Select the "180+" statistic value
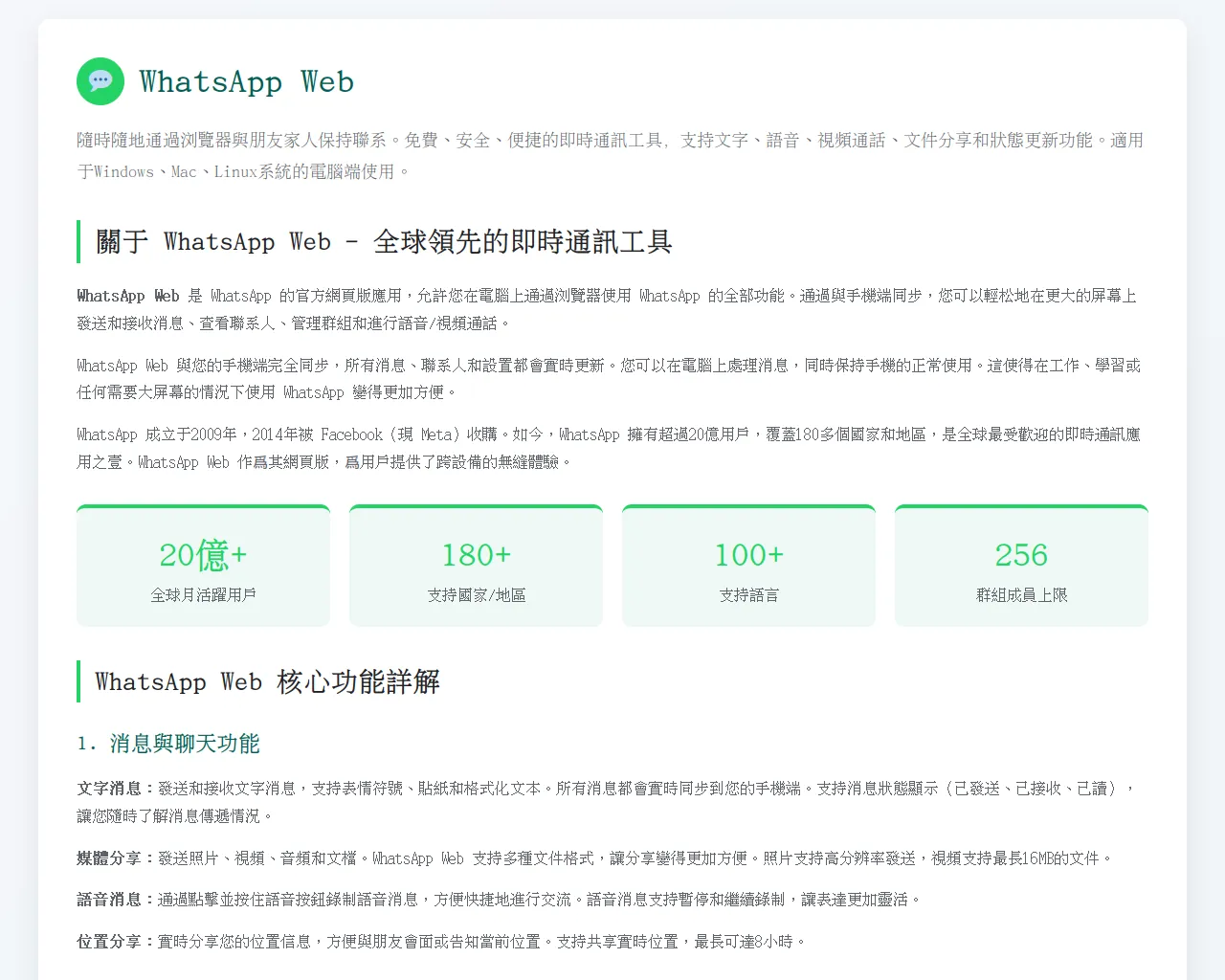1225x980 pixels. 476,555
